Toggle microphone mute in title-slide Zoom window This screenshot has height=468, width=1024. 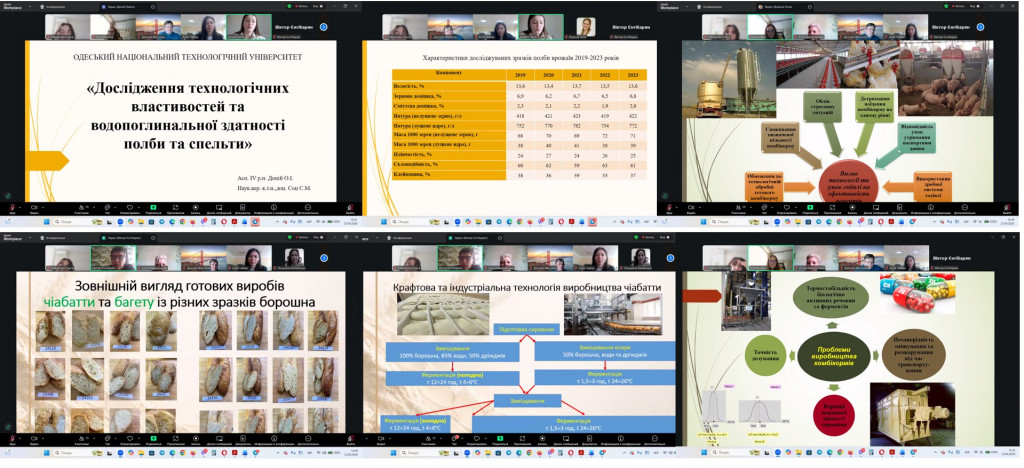[x=12, y=209]
